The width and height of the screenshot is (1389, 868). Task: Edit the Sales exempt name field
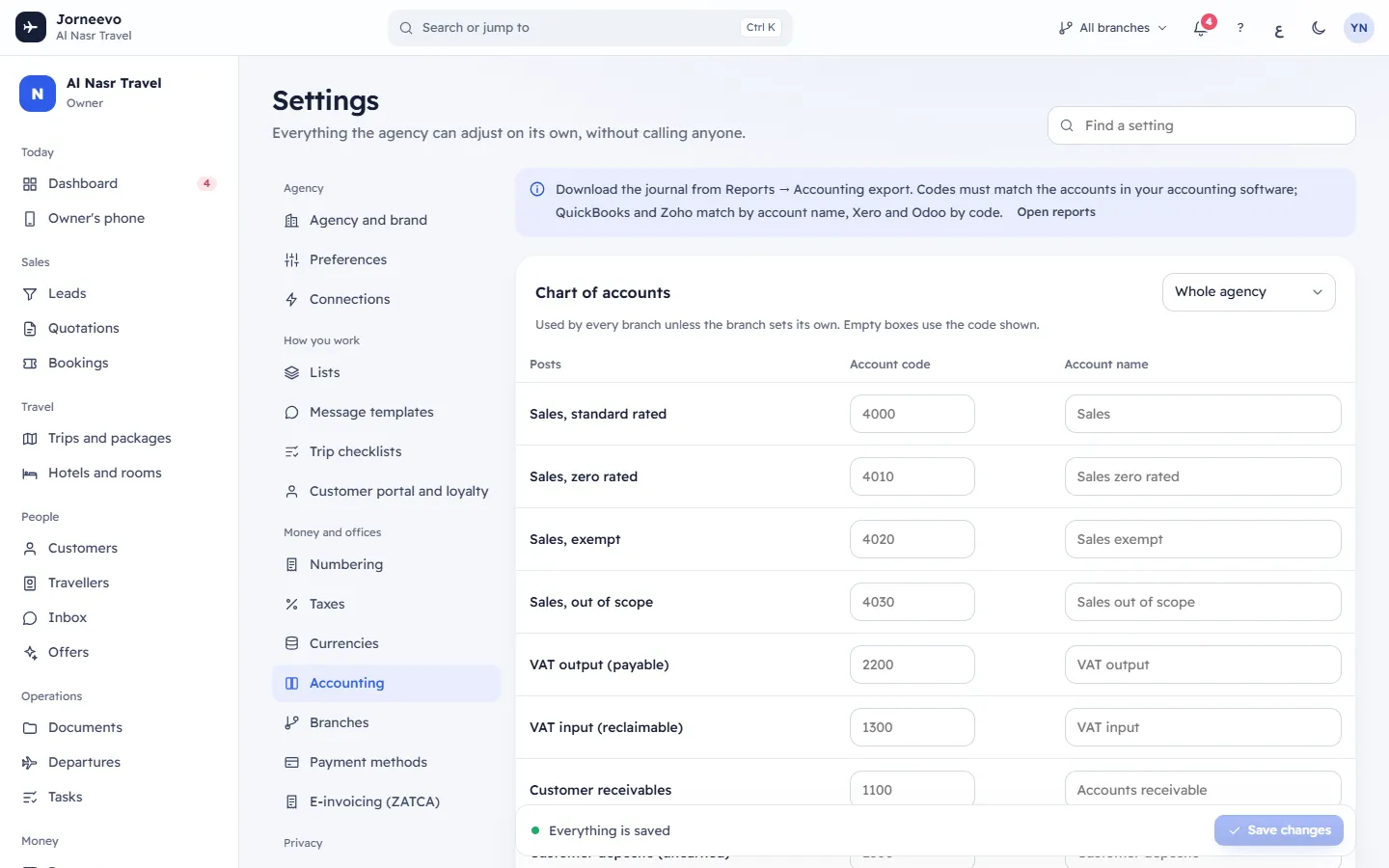tap(1203, 539)
